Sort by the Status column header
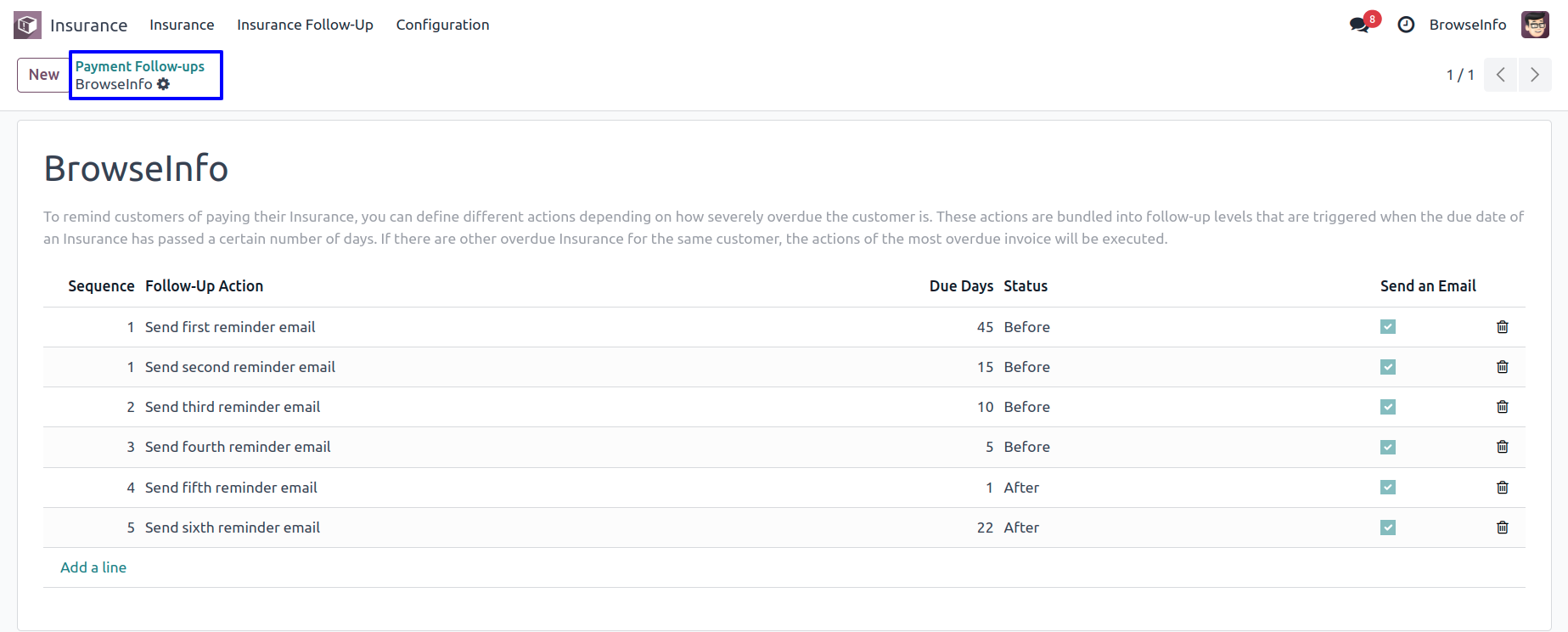Viewport: 1568px width, 632px height. tap(1026, 286)
